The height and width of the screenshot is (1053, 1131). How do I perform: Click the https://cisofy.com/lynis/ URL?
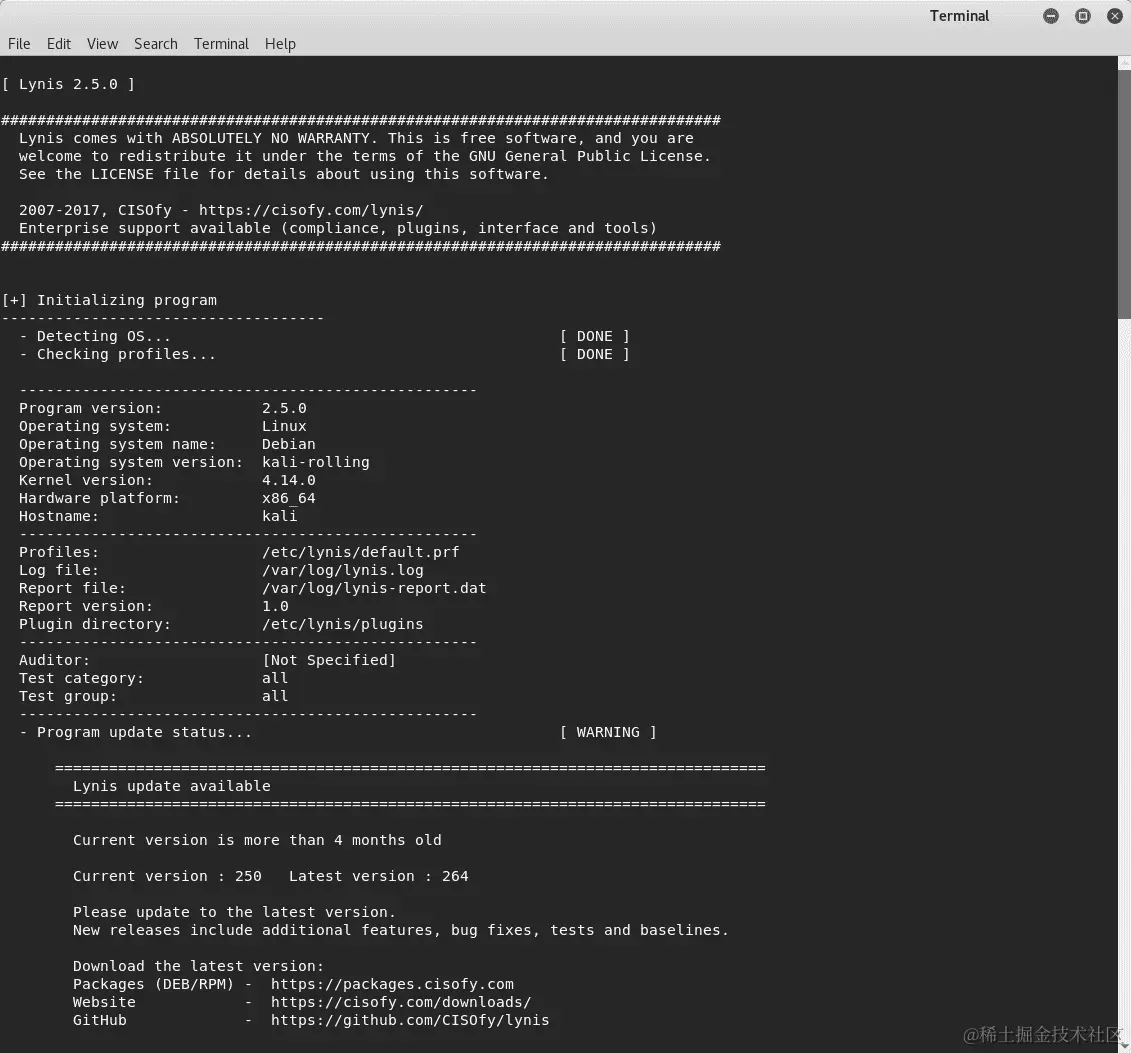[311, 211]
